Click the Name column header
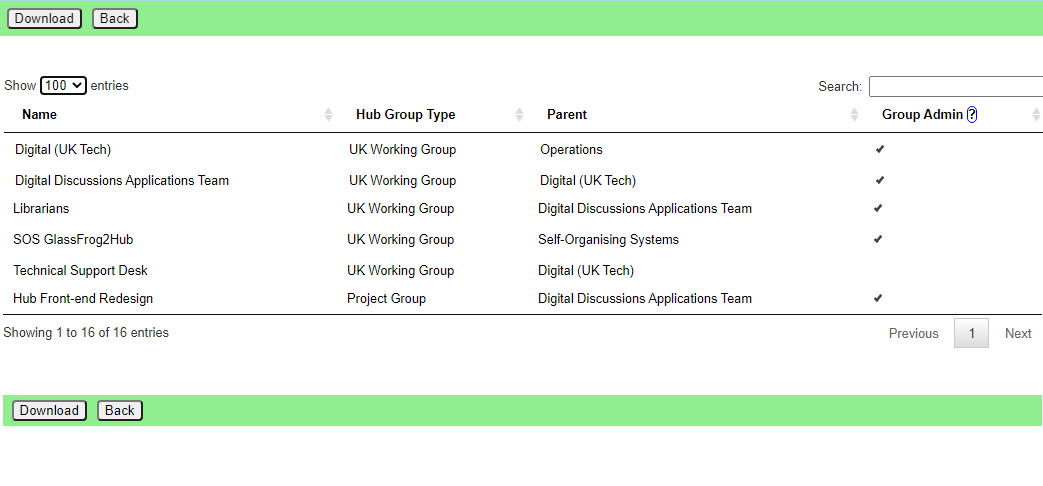Image resolution: width=1043 pixels, height=486 pixels. (x=39, y=114)
